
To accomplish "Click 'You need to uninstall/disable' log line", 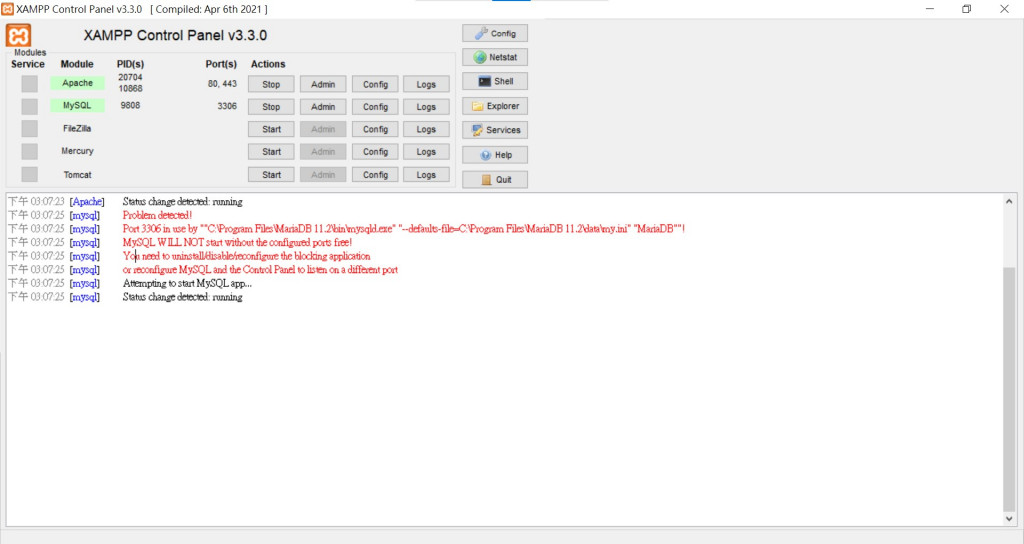I will 246,256.
